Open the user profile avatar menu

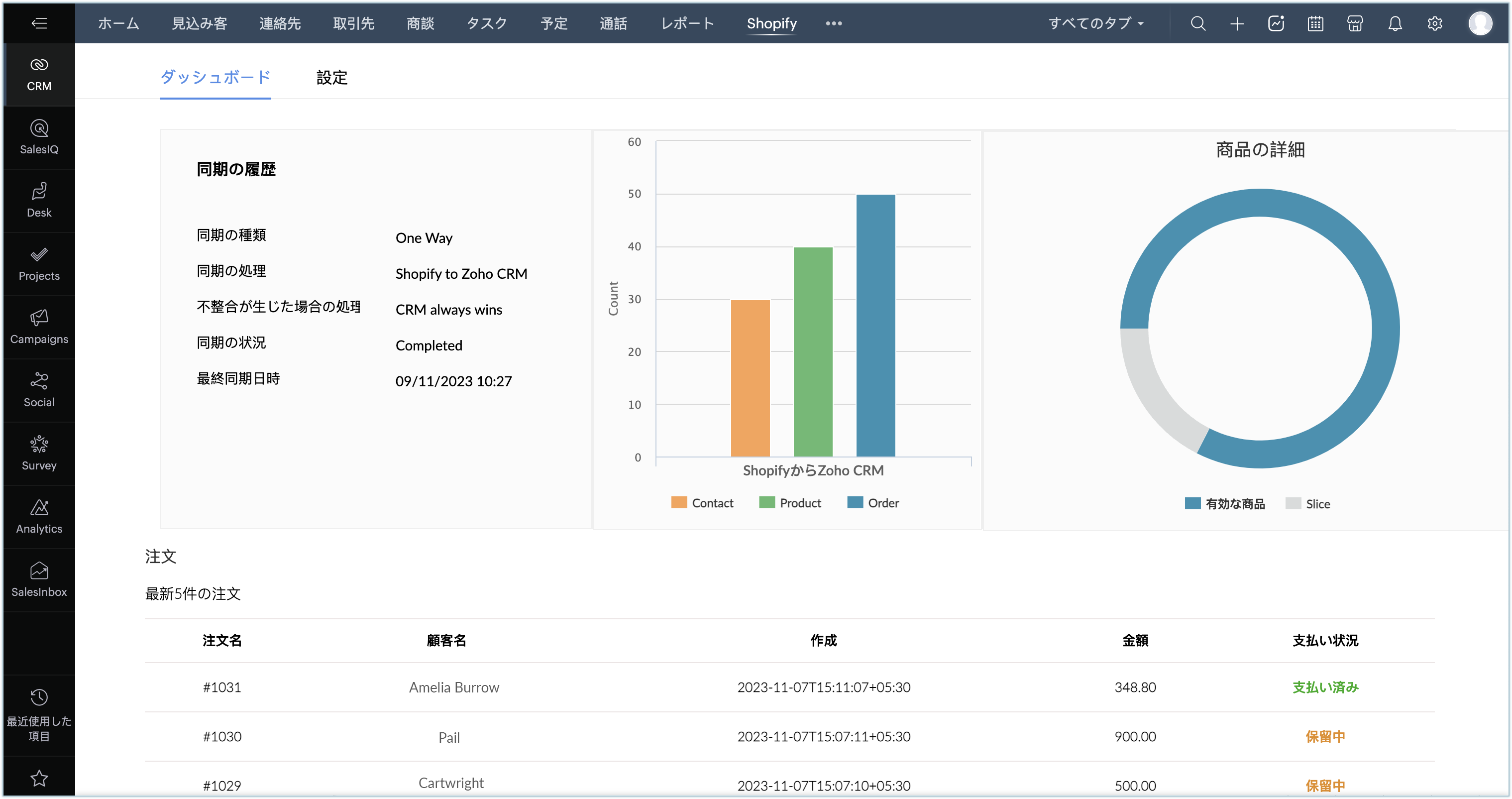coord(1480,23)
